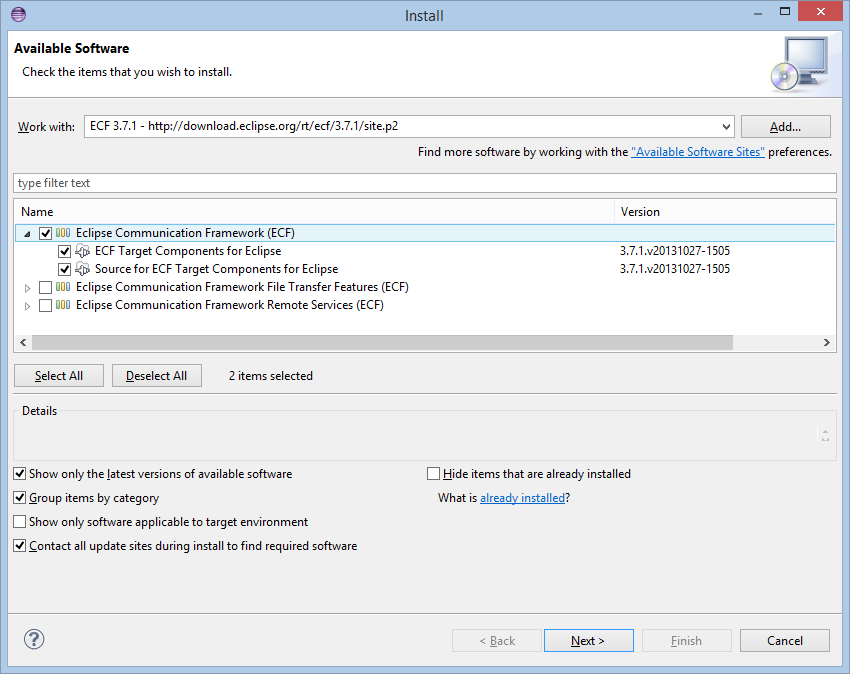Proceed with the Next > button

(x=589, y=640)
